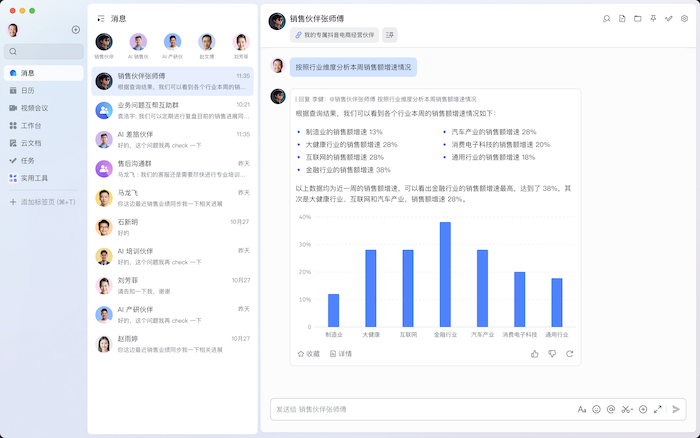Click the 制造业 bar in the chart
The height and width of the screenshot is (438, 700).
[x=333, y=310]
